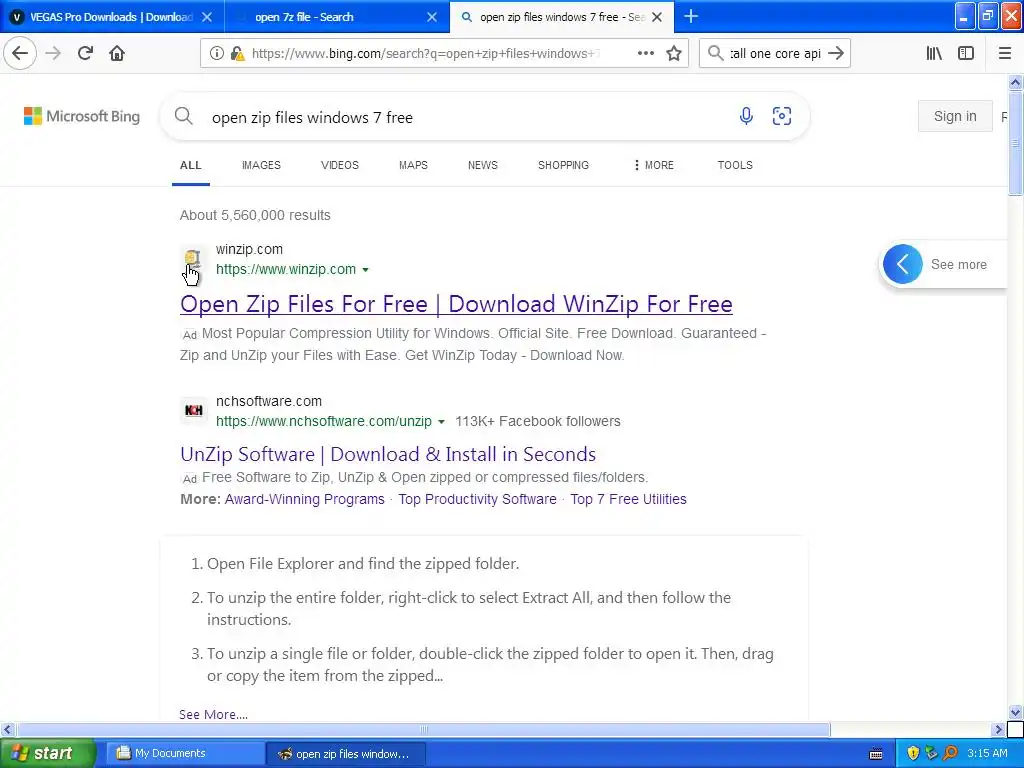
Task: Select the NEWS results tab
Action: pyautogui.click(x=483, y=165)
